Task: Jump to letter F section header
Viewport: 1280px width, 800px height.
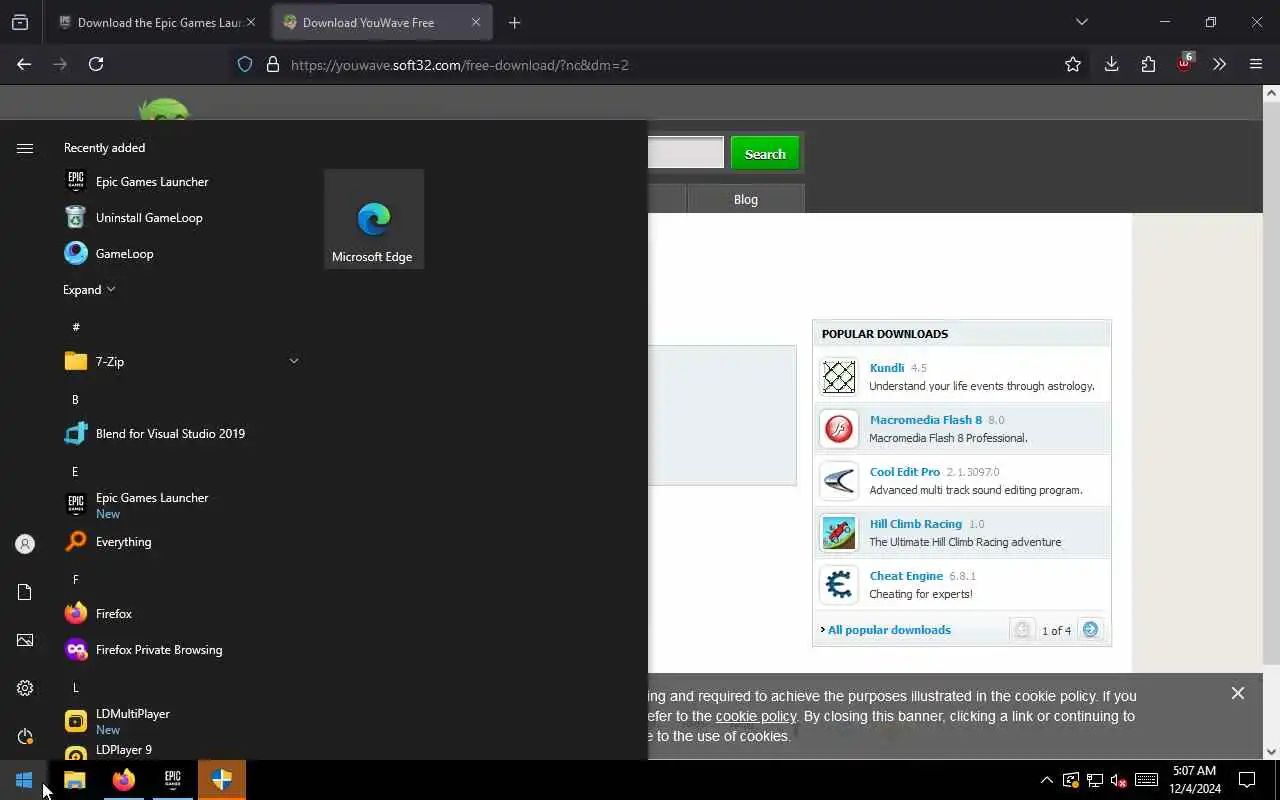Action: [75, 579]
